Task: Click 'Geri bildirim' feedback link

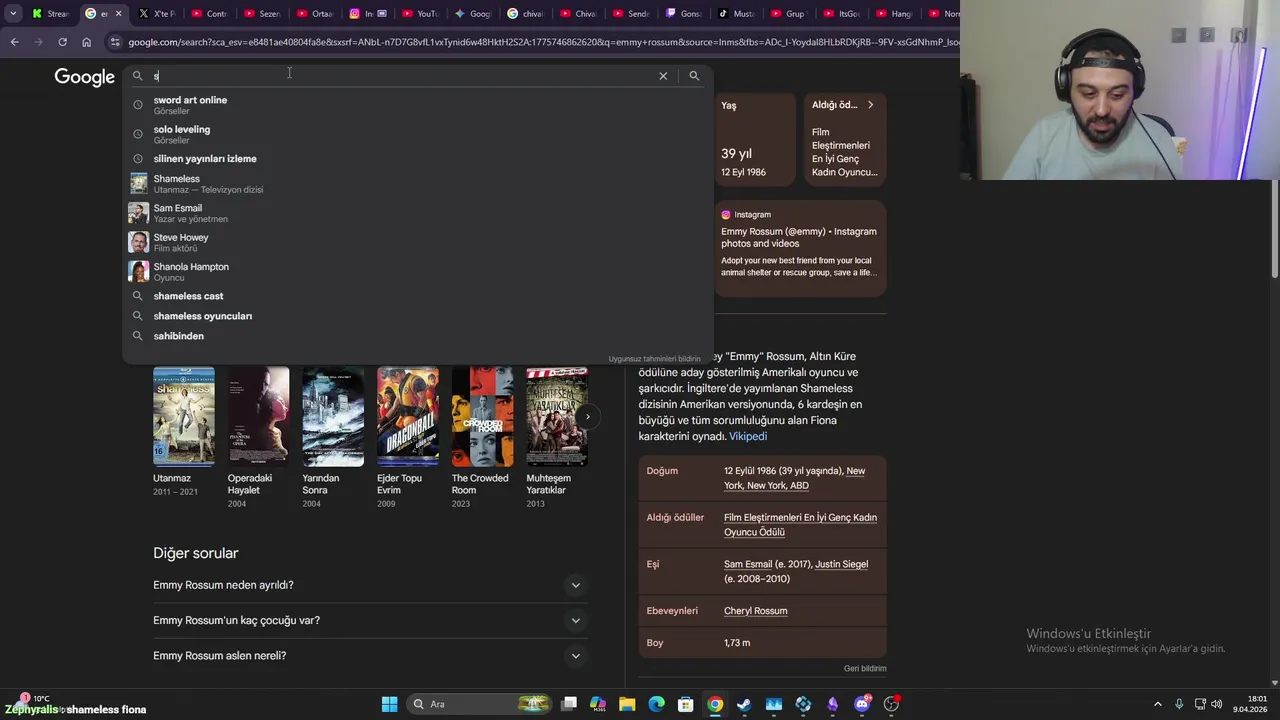Action: 865,668
